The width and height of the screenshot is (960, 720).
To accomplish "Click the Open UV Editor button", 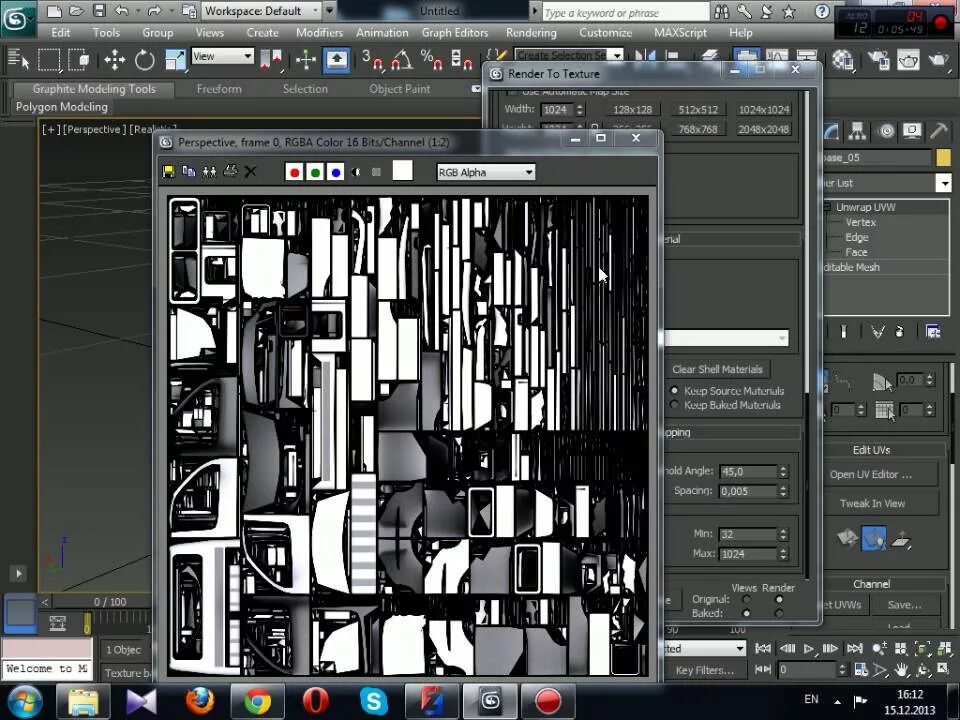I will (871, 474).
